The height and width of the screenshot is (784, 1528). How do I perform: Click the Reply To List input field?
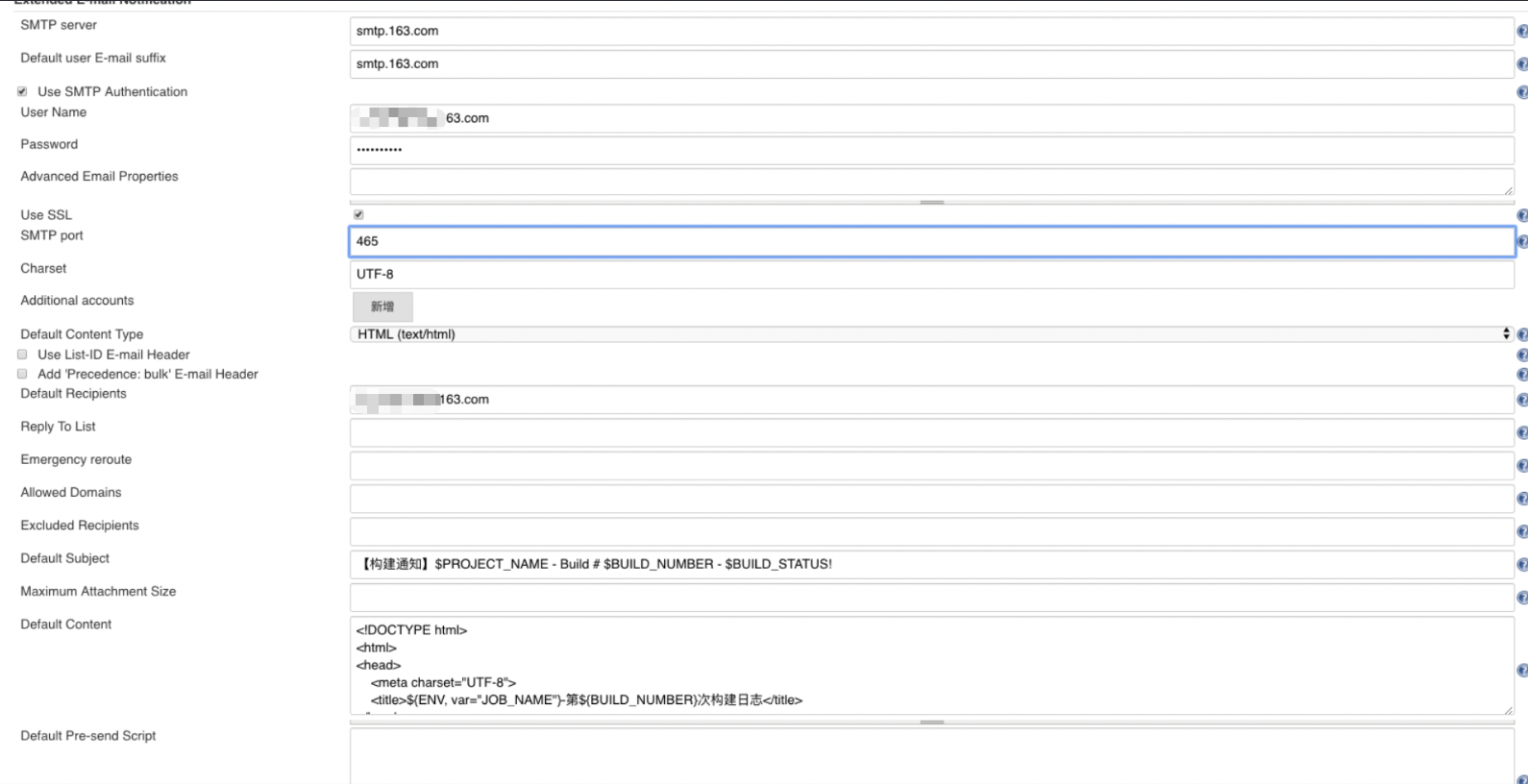pyautogui.click(x=930, y=432)
